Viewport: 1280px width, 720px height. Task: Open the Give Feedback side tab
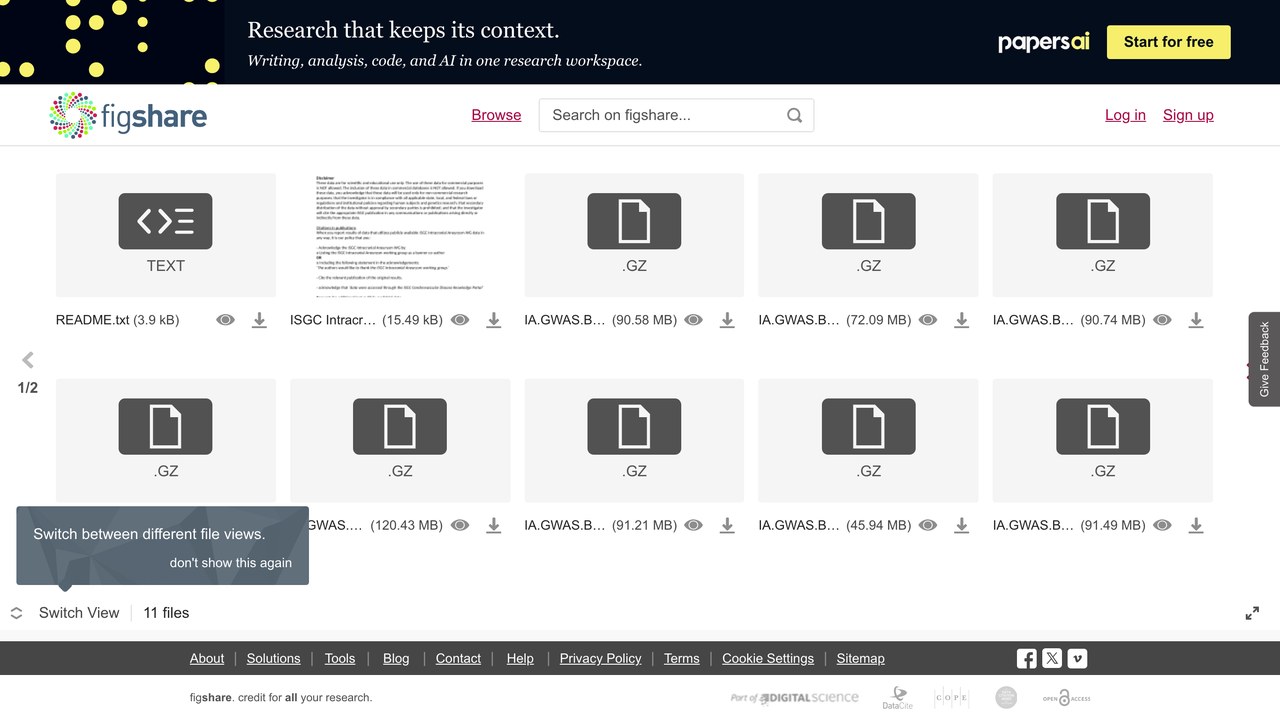pyautogui.click(x=1264, y=359)
